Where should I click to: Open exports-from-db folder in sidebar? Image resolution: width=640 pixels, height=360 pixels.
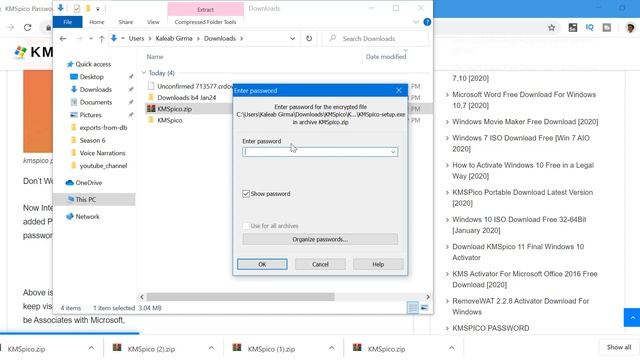tap(103, 127)
